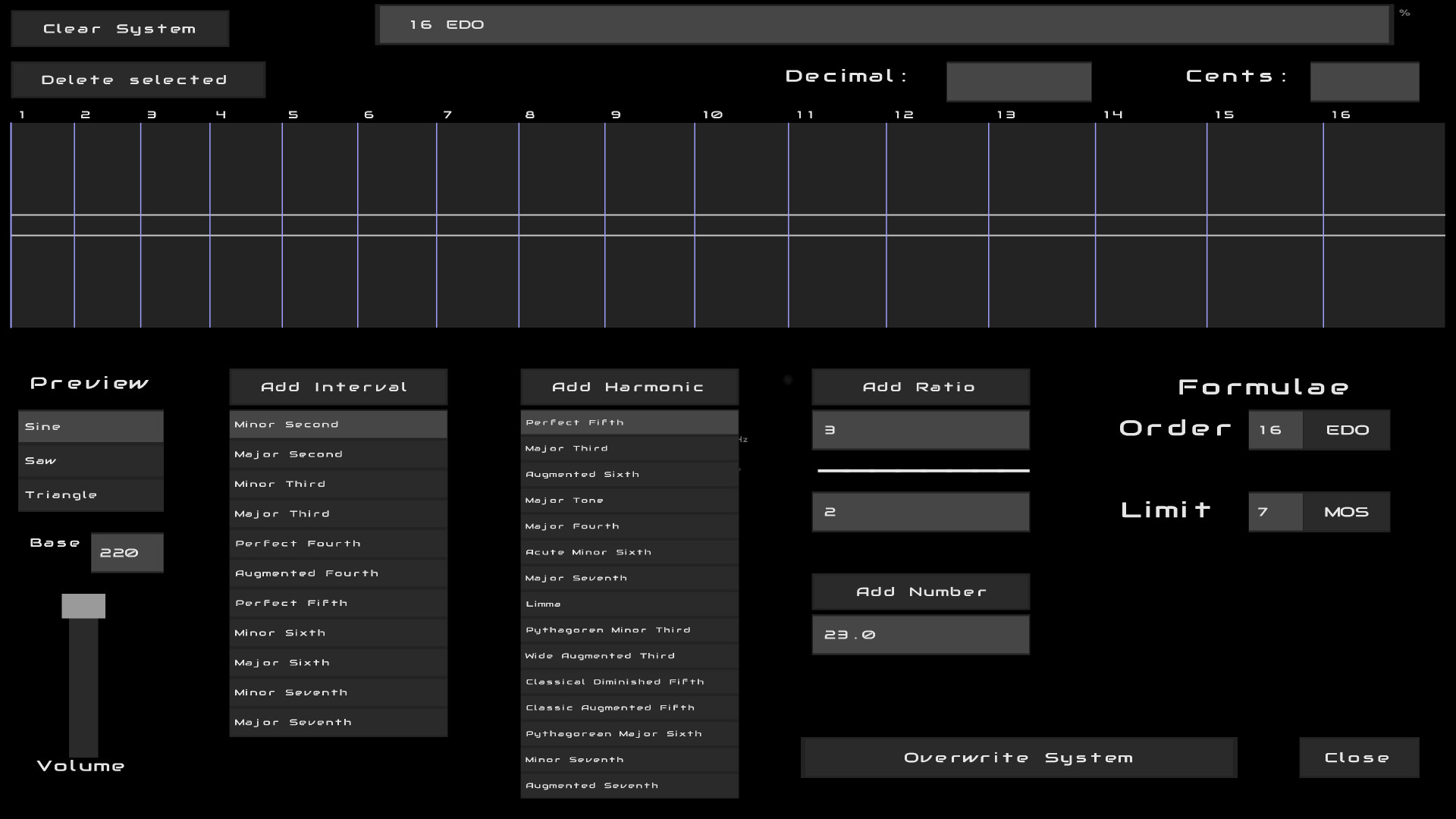Click the Clear System button
The width and height of the screenshot is (1456, 819).
119,27
